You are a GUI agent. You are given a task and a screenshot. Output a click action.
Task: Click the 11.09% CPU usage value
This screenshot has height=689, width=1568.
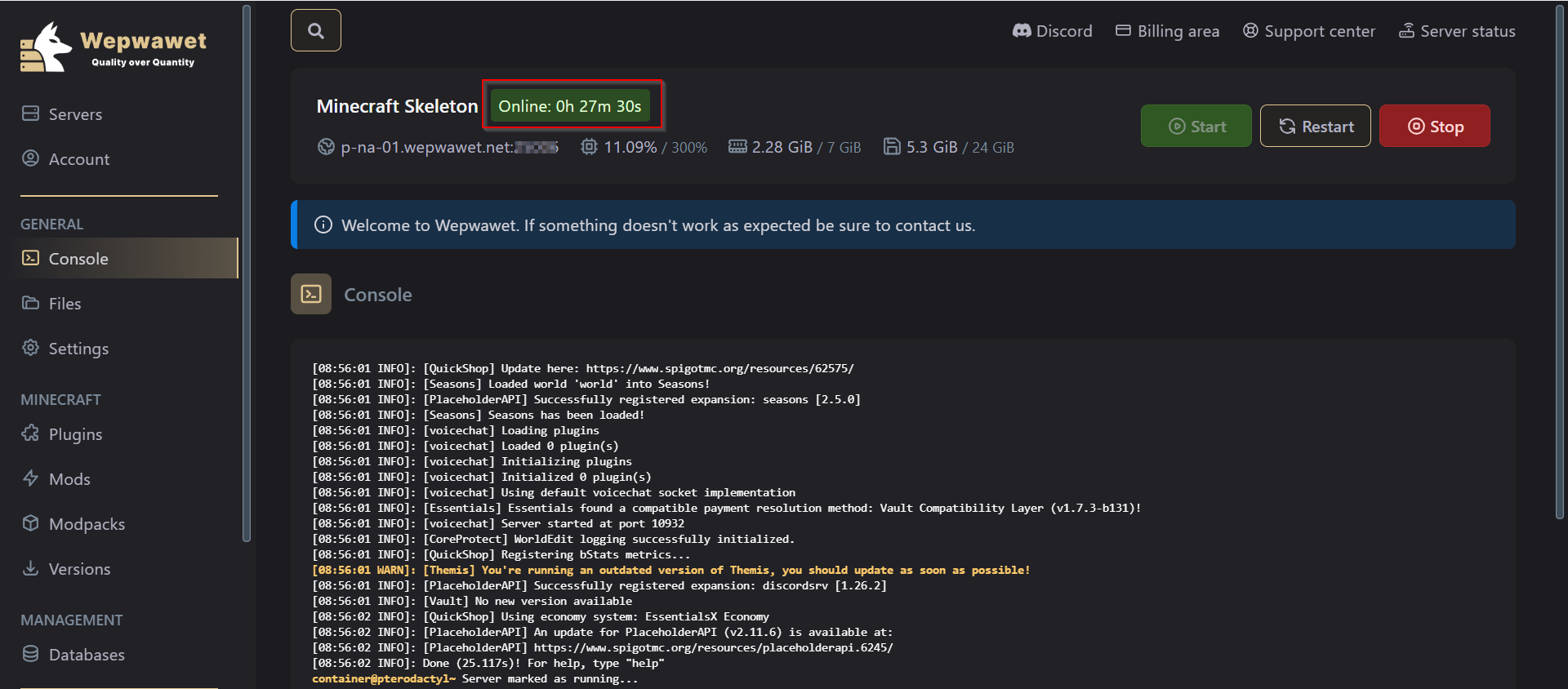point(630,148)
